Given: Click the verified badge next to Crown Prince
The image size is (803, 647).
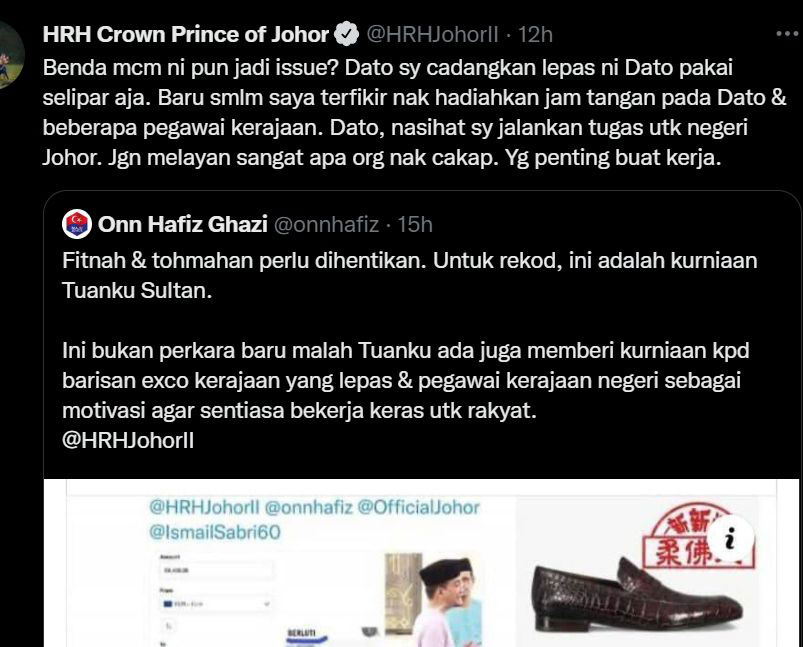Looking at the screenshot, I should [x=347, y=34].
